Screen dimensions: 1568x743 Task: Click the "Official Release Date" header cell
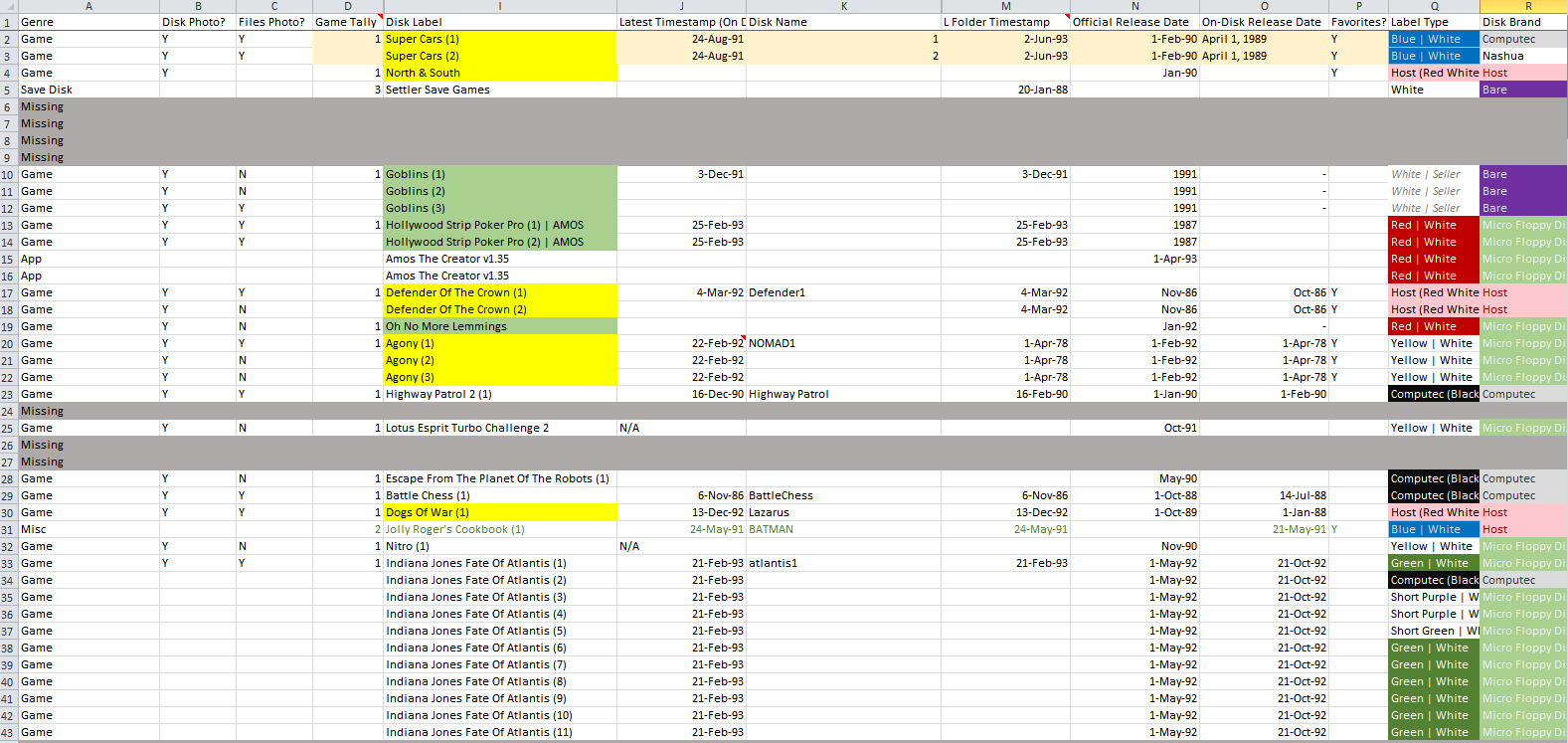point(1133,22)
